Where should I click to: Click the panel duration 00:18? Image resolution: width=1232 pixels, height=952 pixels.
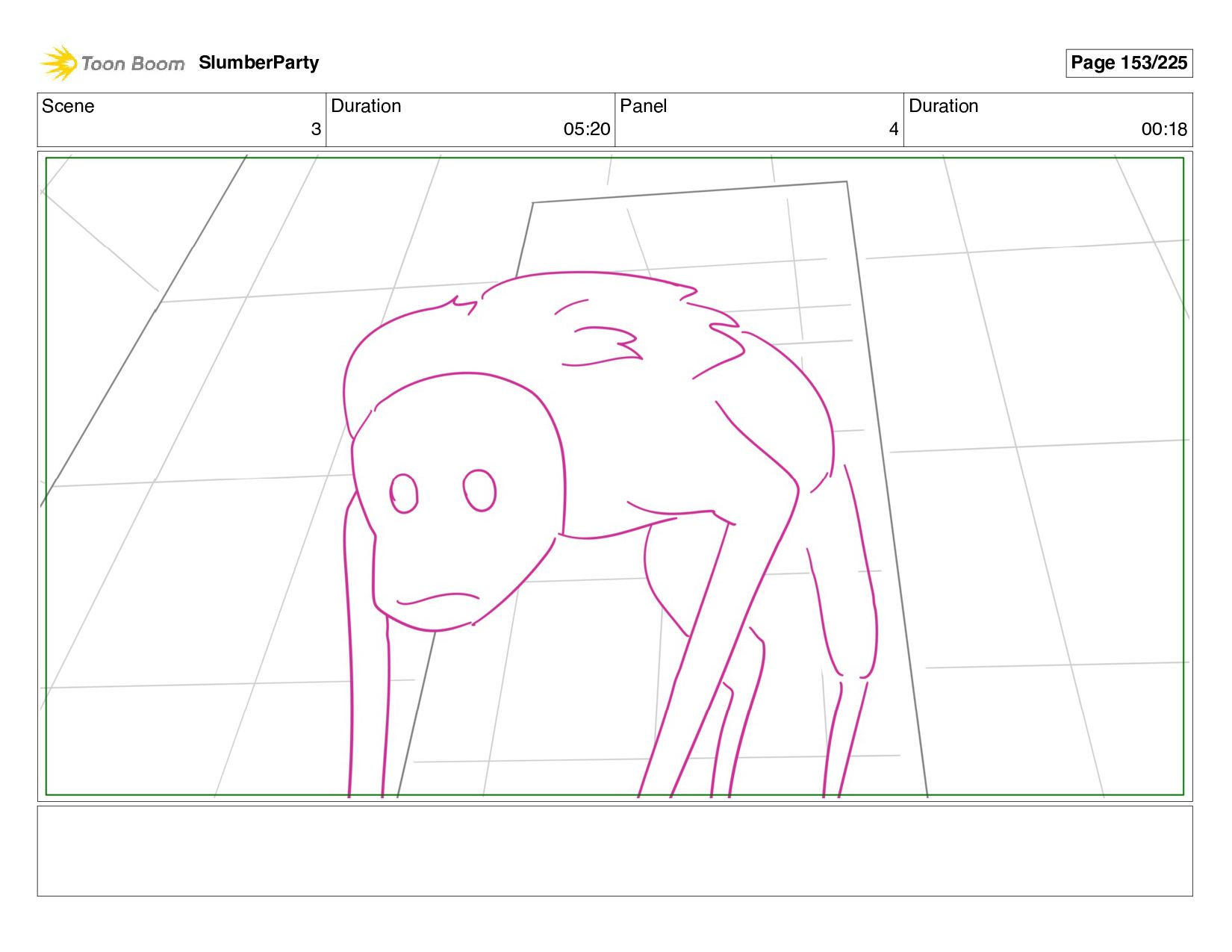click(1164, 129)
